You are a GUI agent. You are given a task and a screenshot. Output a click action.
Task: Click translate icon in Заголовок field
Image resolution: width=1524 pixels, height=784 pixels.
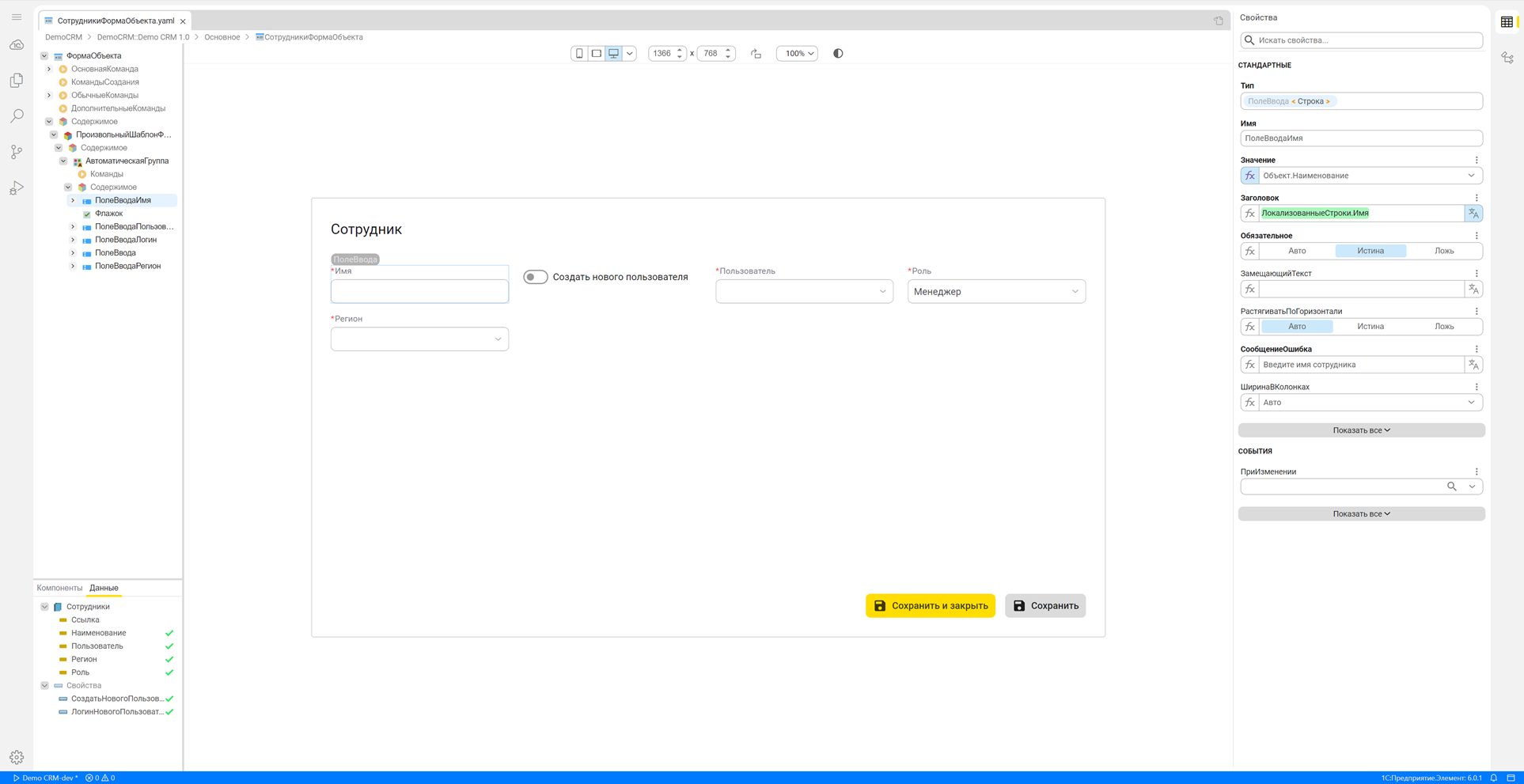tap(1473, 214)
